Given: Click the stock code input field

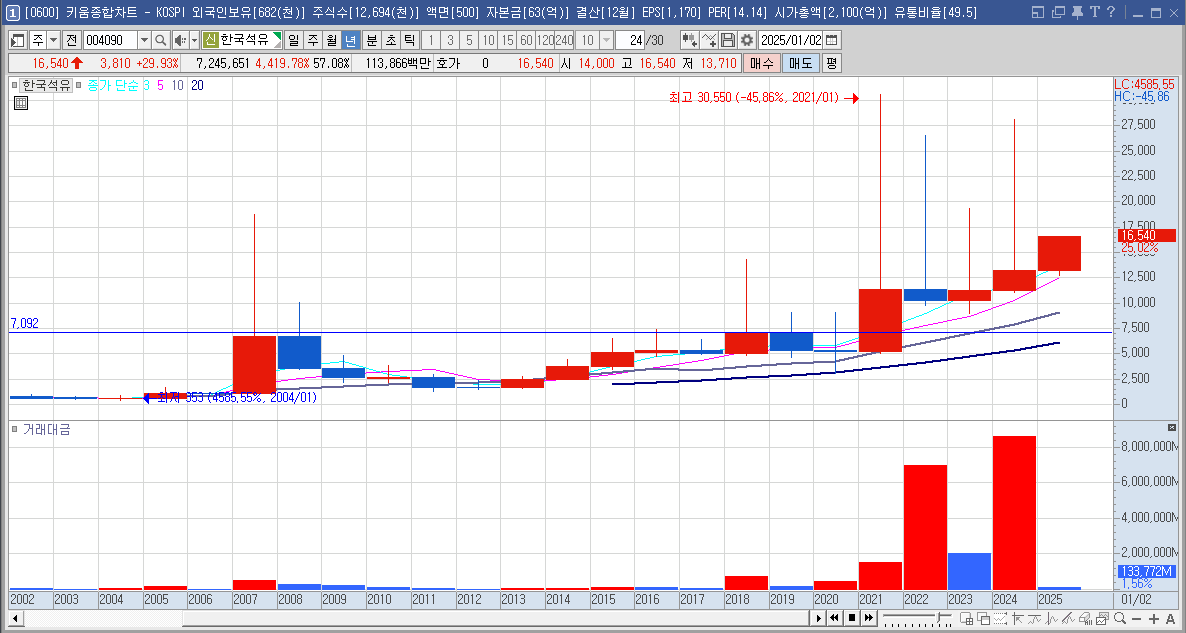Looking at the screenshot, I should pyautogui.click(x=110, y=40).
